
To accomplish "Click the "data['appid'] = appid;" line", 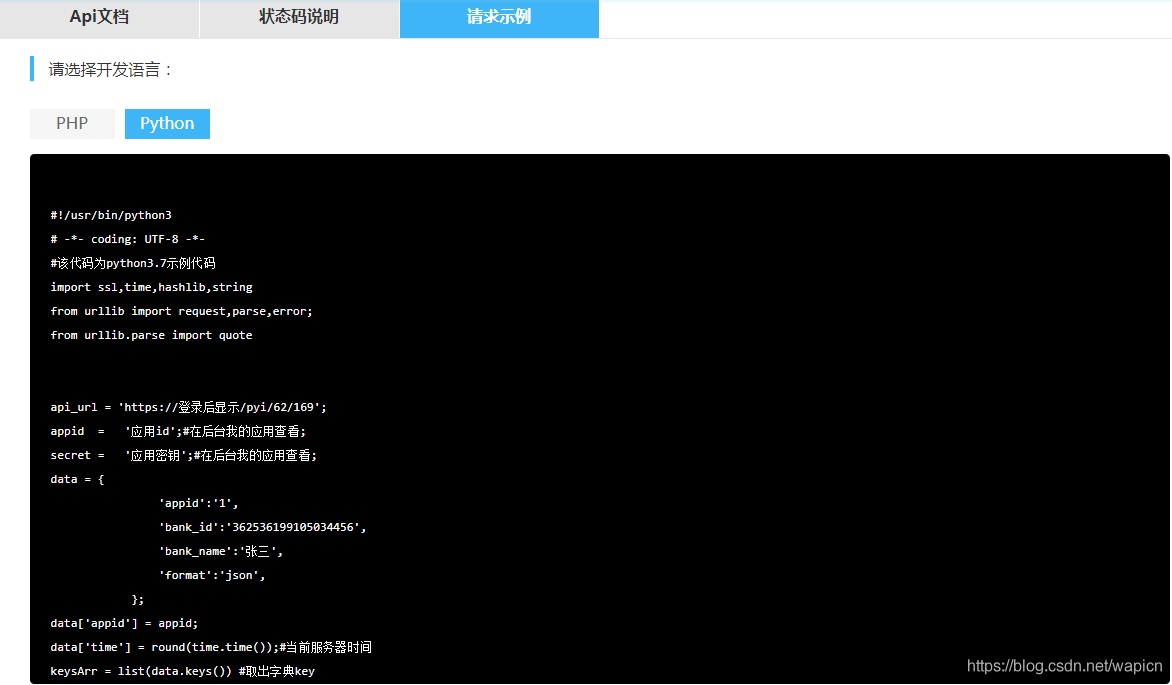I will point(124,624).
